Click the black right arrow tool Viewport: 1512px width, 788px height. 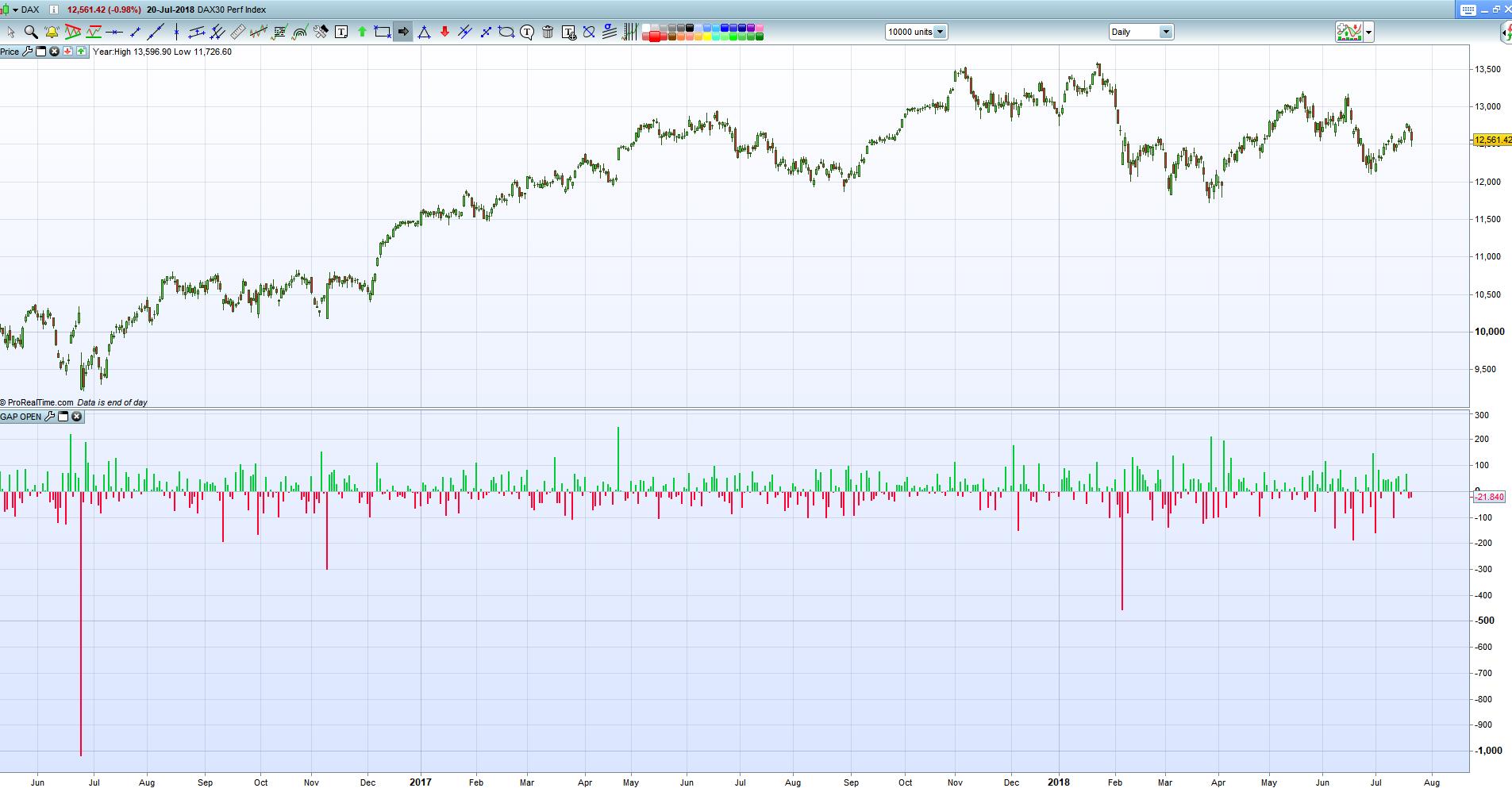[x=403, y=33]
